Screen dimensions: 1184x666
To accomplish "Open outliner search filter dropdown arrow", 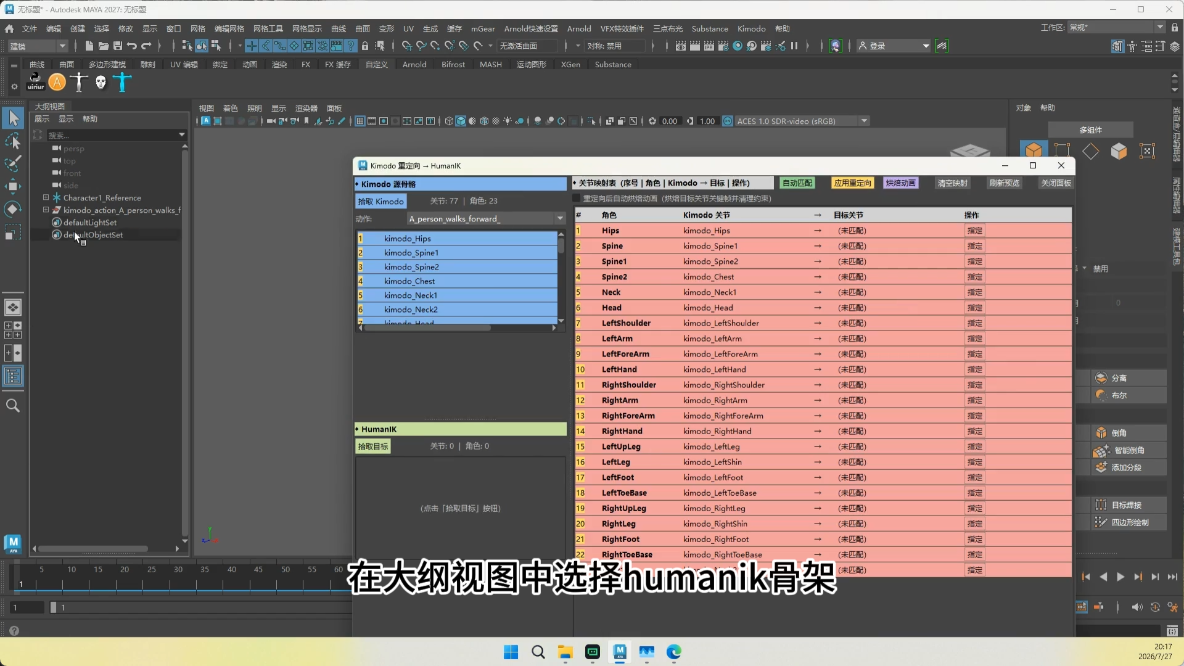I will (x=181, y=135).
